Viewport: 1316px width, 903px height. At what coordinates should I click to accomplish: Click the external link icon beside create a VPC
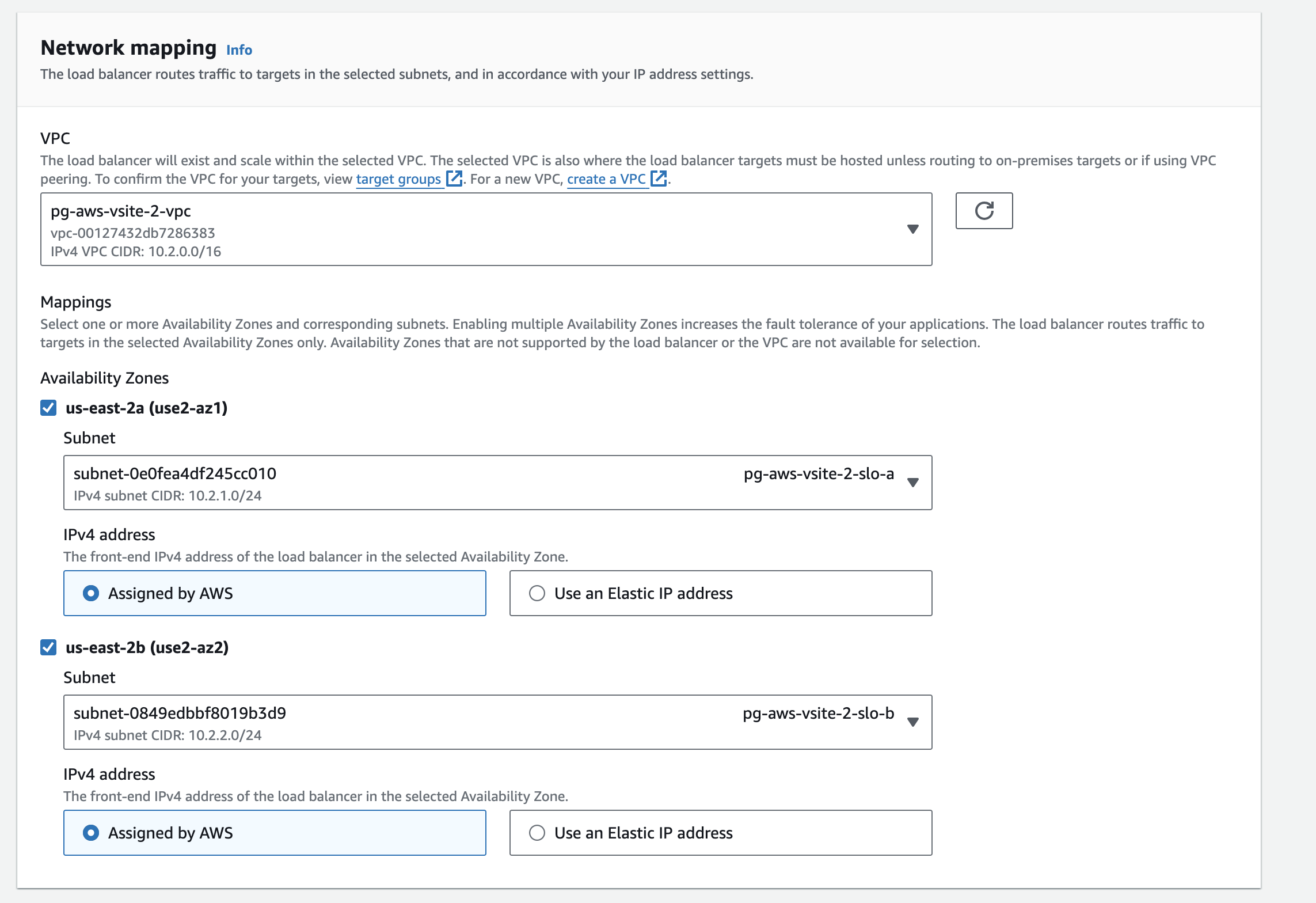[659, 179]
